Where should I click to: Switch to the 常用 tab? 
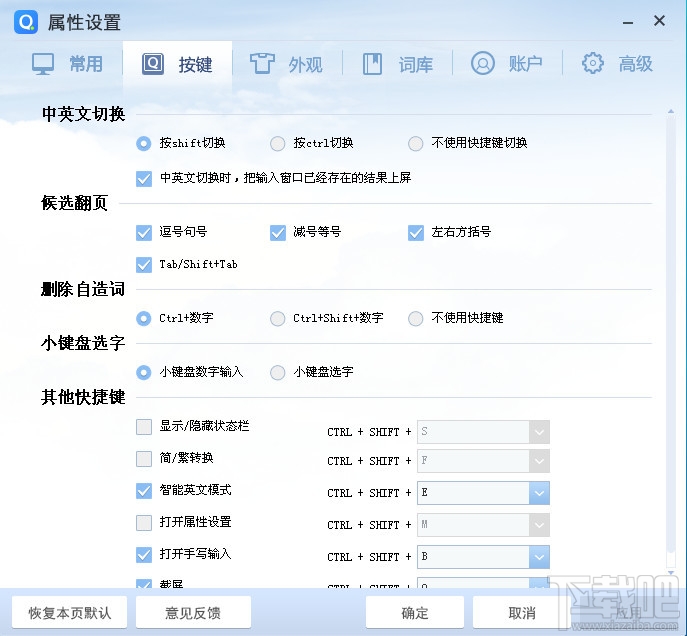(x=67, y=64)
